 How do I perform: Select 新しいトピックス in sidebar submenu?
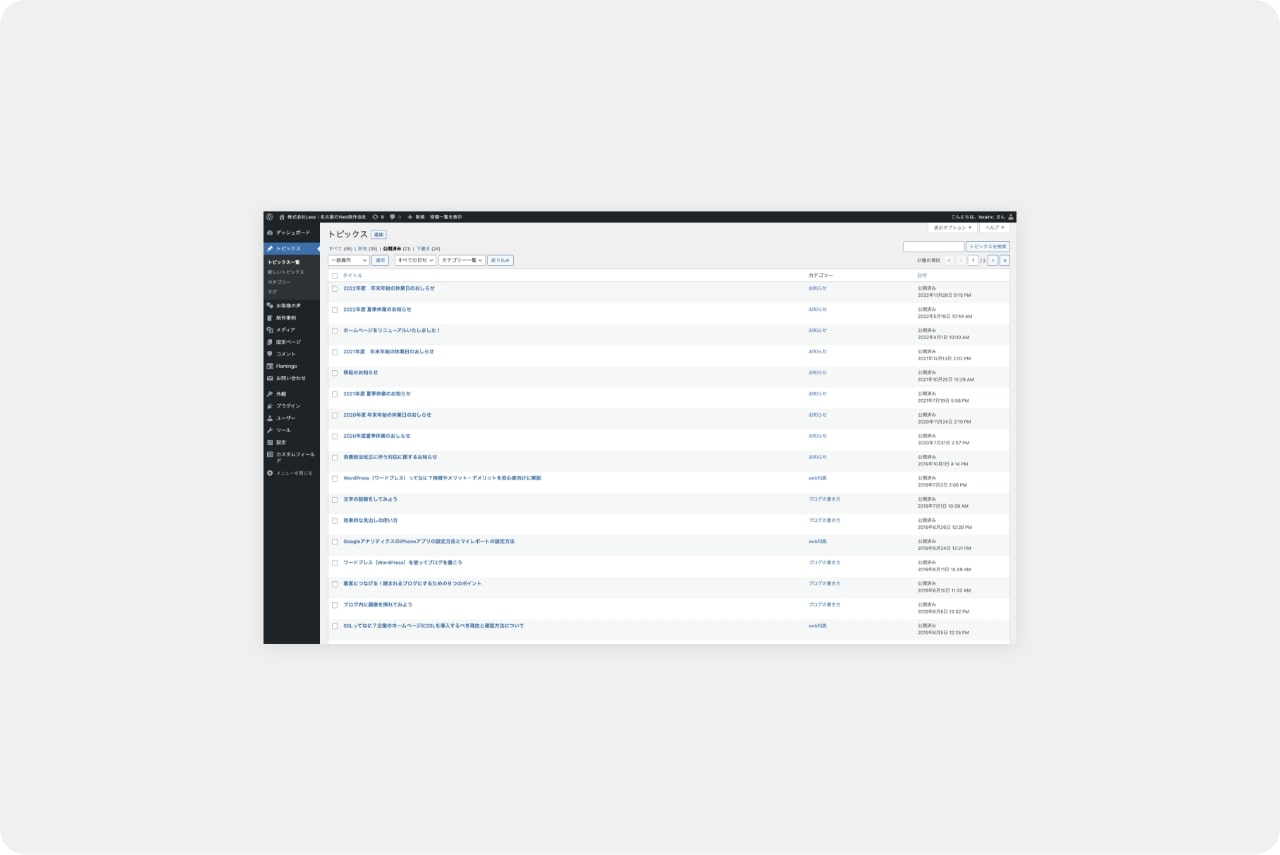point(286,272)
